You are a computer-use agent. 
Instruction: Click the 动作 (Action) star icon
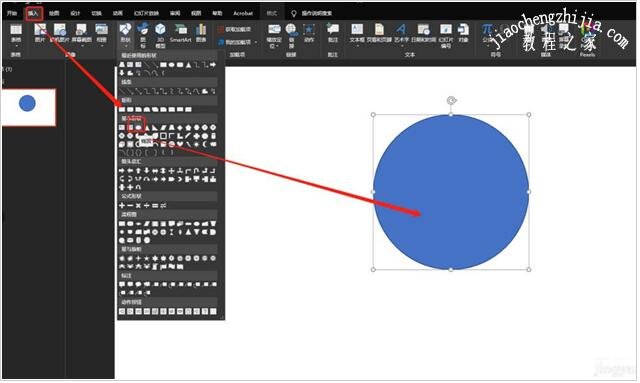(309, 33)
